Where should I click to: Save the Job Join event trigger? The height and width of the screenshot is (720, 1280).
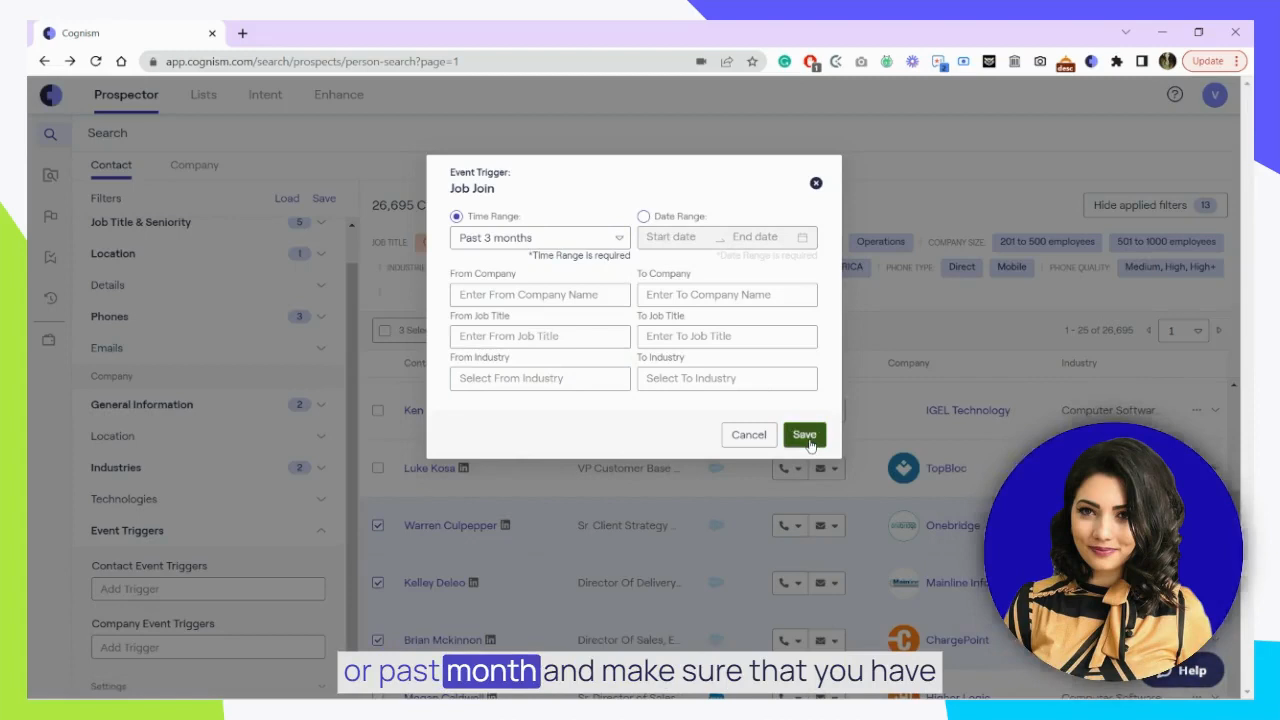[804, 435]
